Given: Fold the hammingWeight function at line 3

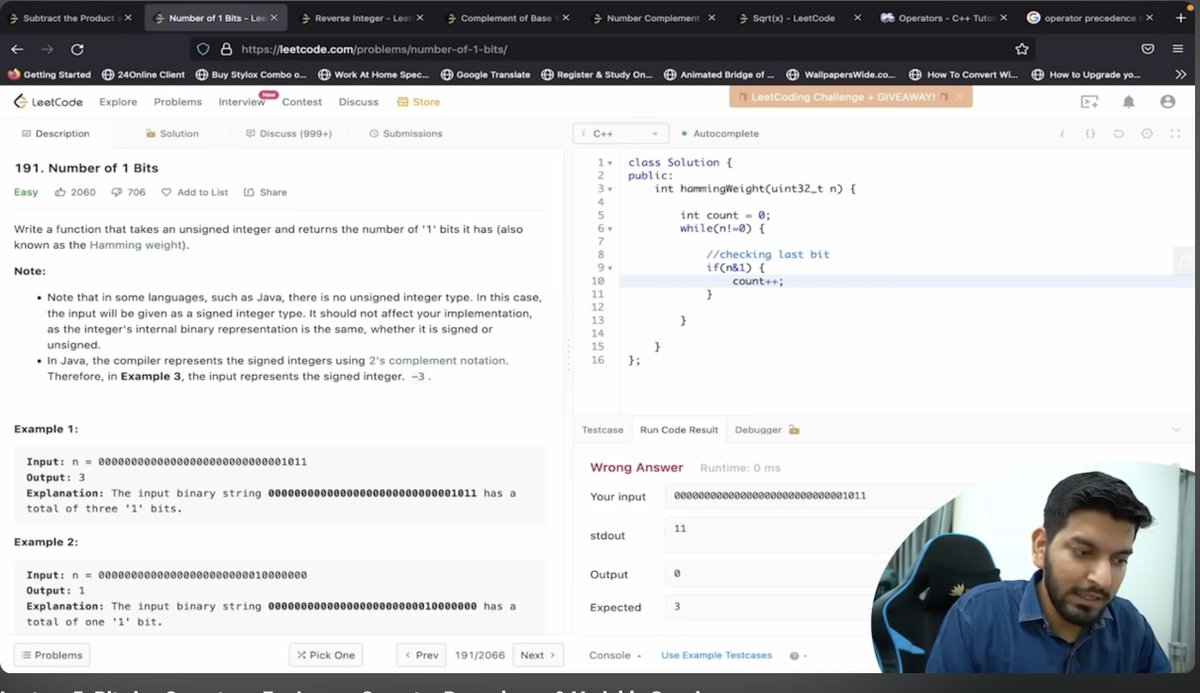Looking at the screenshot, I should [x=610, y=189].
